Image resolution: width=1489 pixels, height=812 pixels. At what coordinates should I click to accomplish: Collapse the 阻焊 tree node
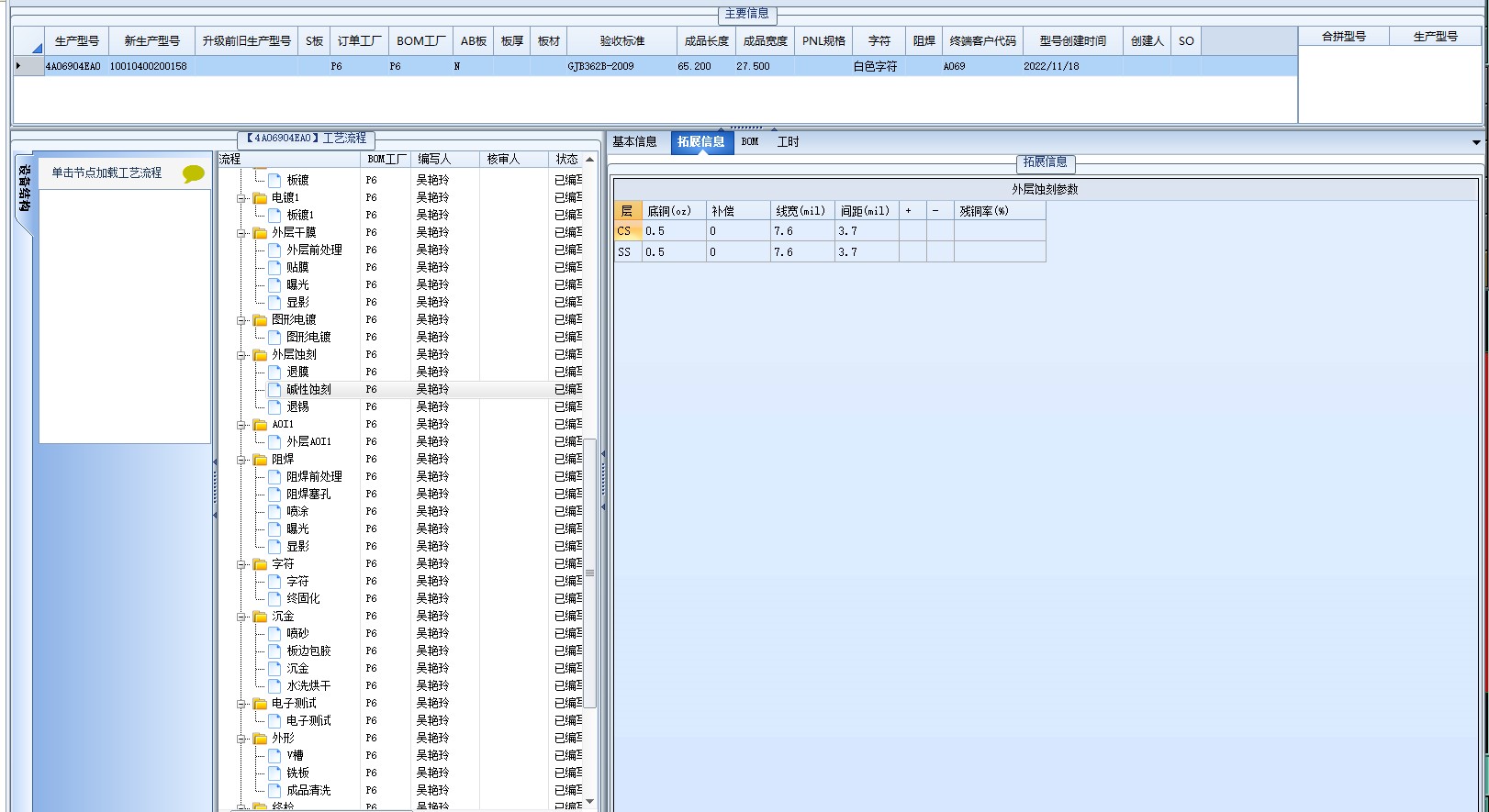242,460
